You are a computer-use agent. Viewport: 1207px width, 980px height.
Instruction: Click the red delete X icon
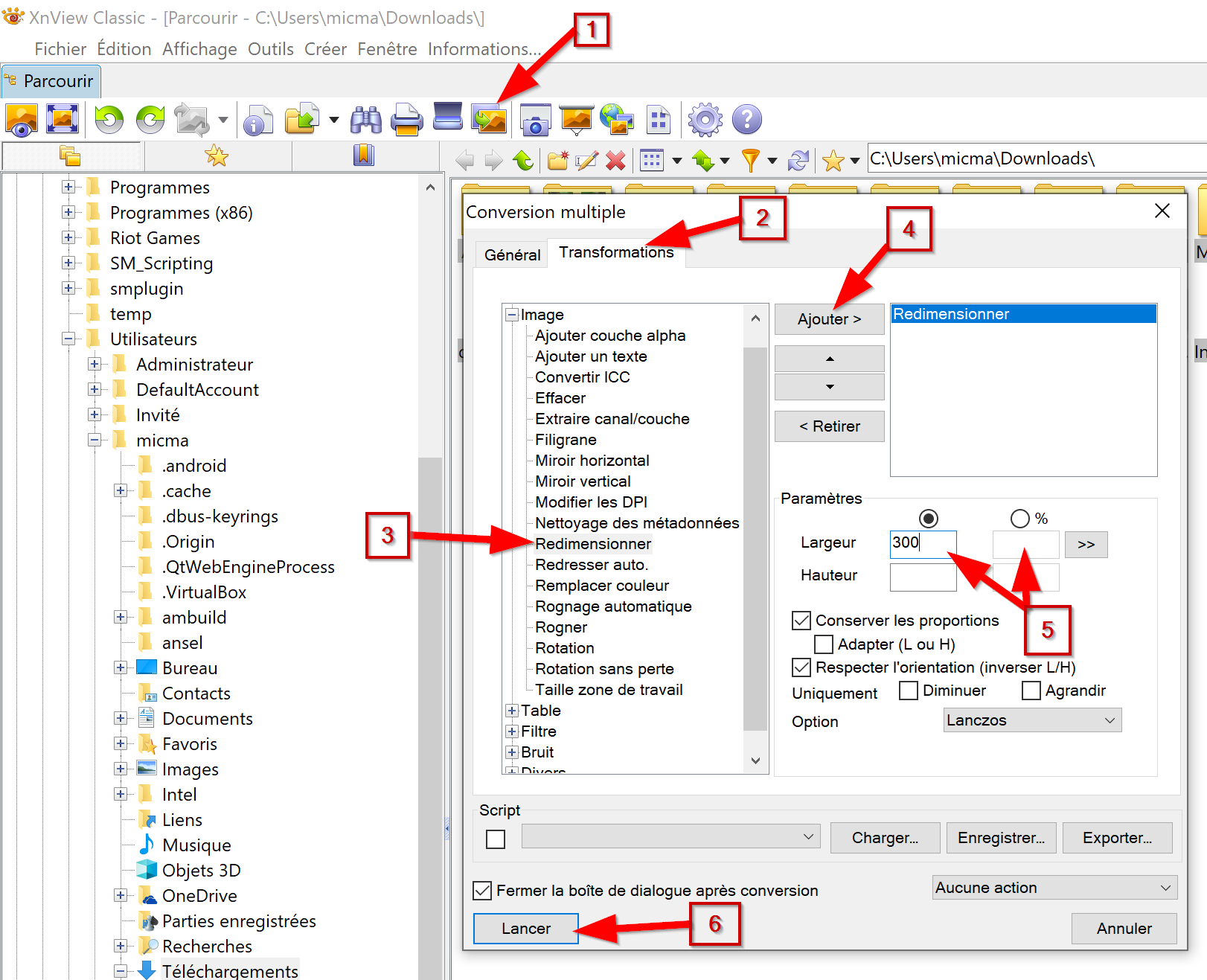(x=615, y=160)
